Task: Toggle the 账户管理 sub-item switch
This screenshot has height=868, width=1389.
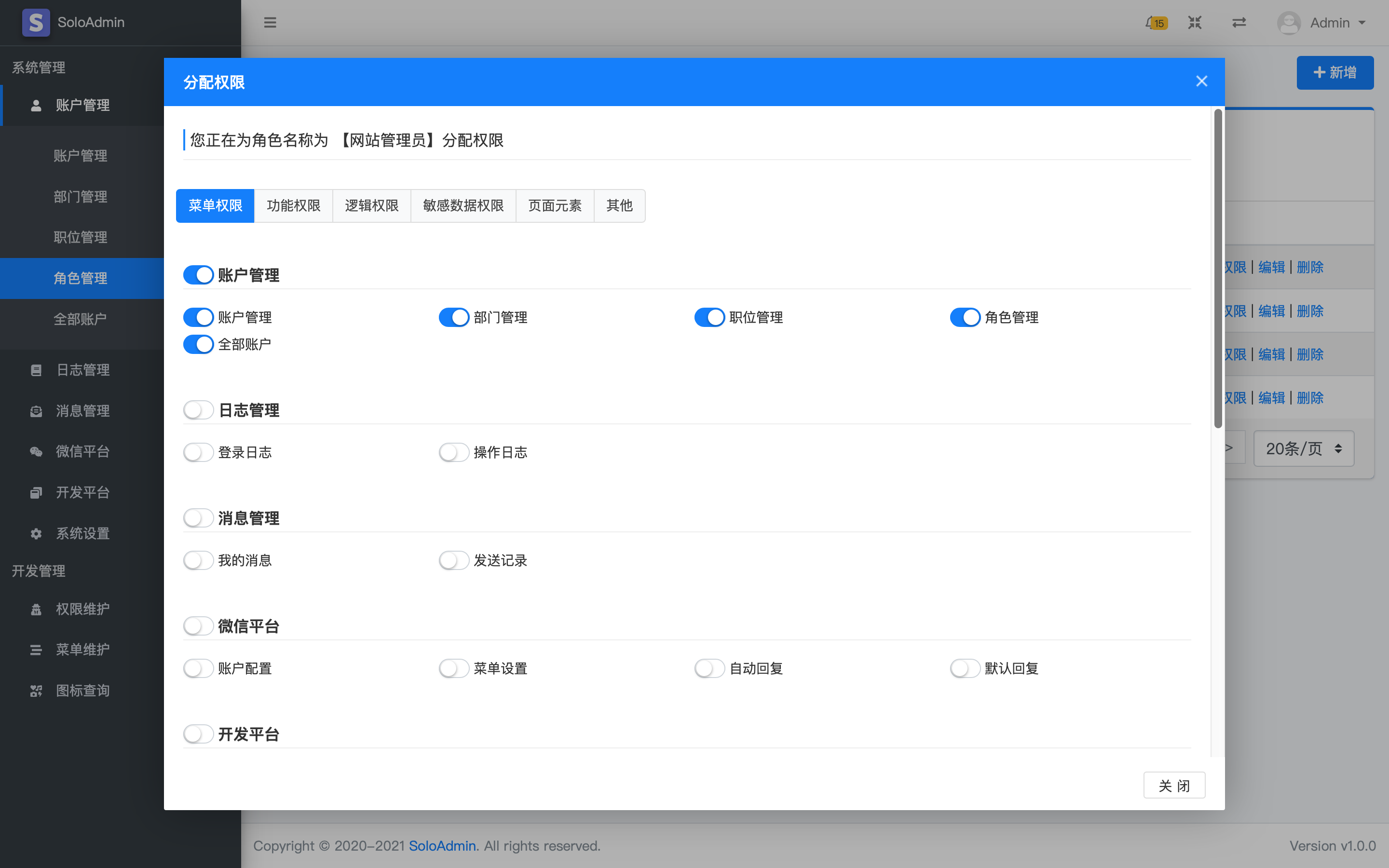Action: (199, 317)
